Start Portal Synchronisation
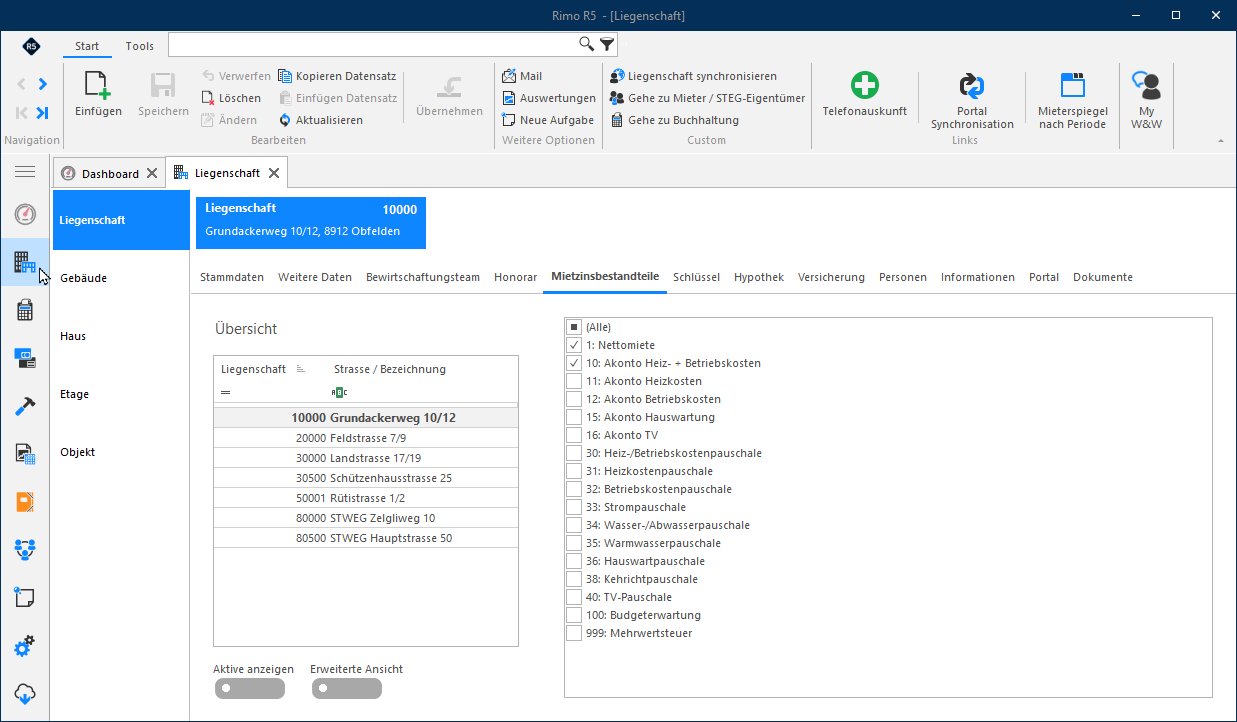Viewport: 1237px width, 722px height. [972, 101]
